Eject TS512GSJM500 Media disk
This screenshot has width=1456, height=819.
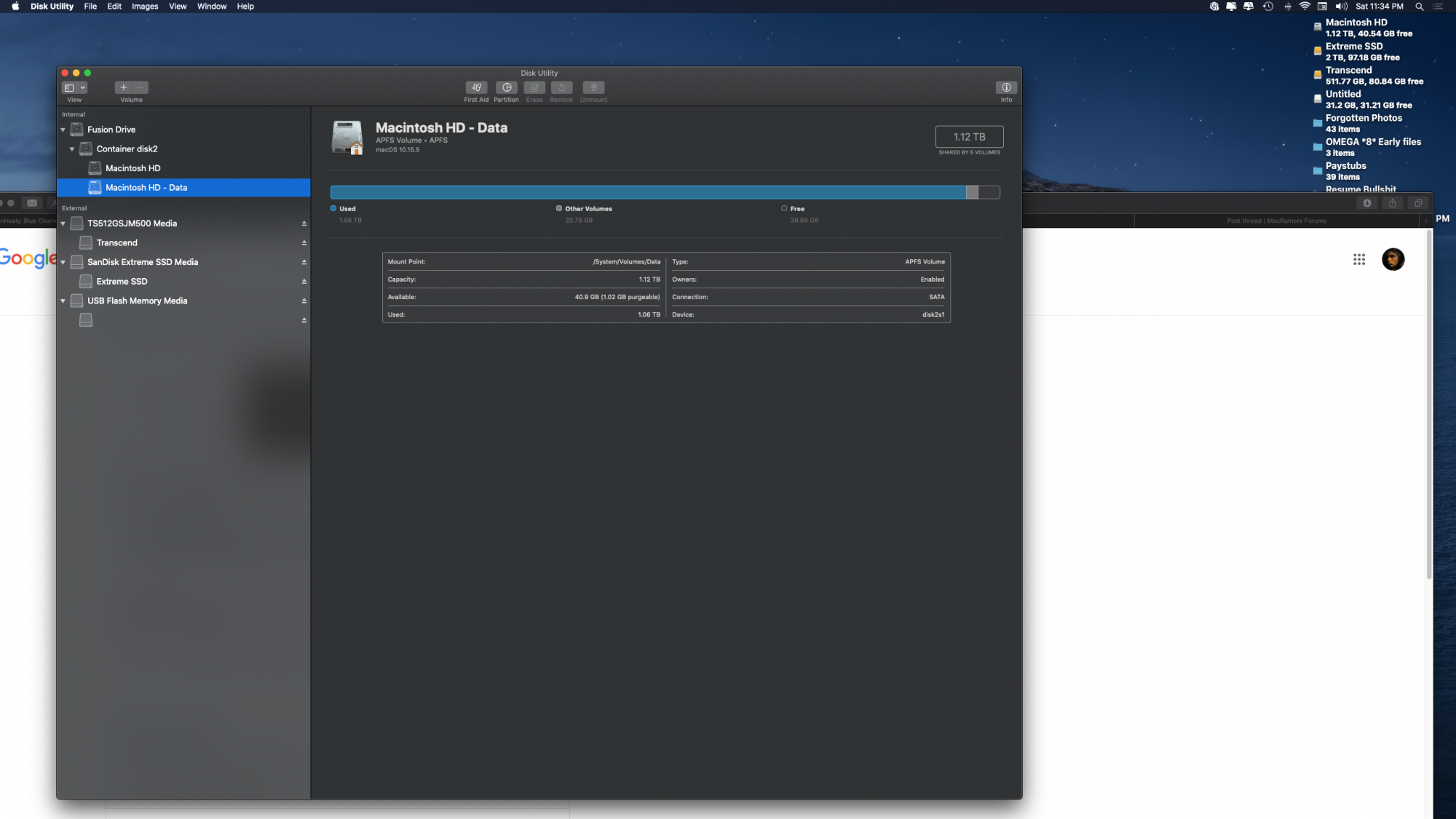[304, 223]
